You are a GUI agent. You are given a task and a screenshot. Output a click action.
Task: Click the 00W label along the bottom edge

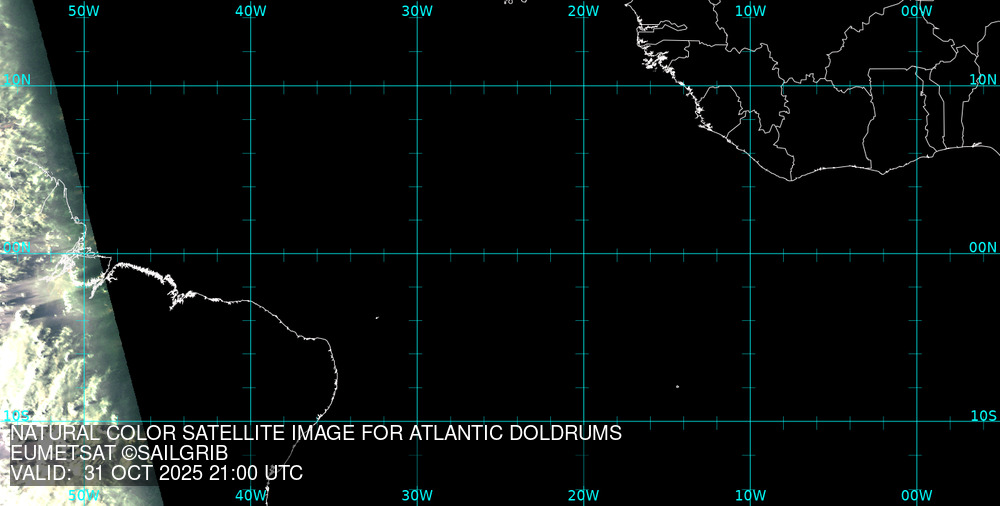click(916, 495)
